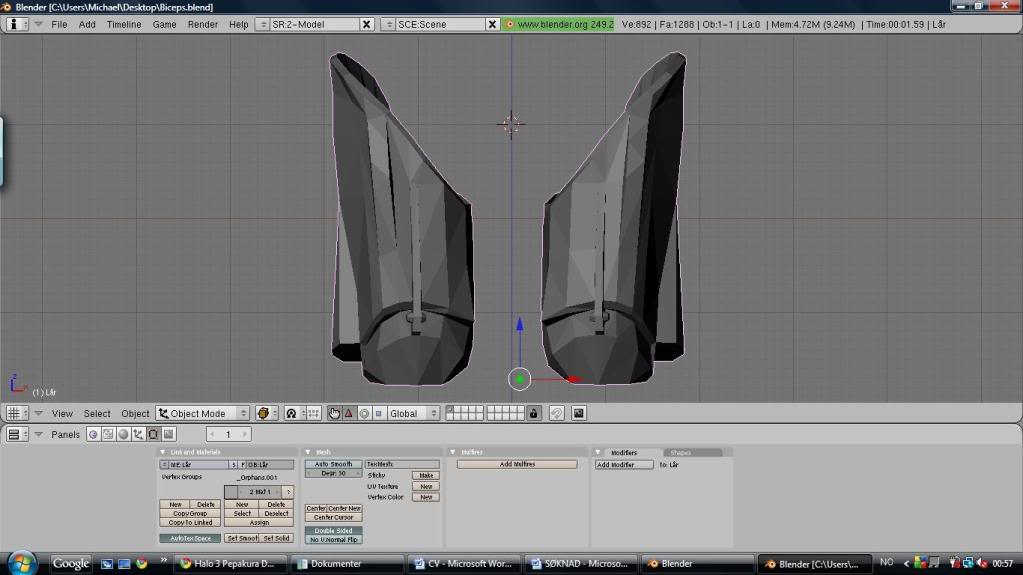Image resolution: width=1023 pixels, height=575 pixels.
Task: Click the Center Cursor button
Action: 333,517
